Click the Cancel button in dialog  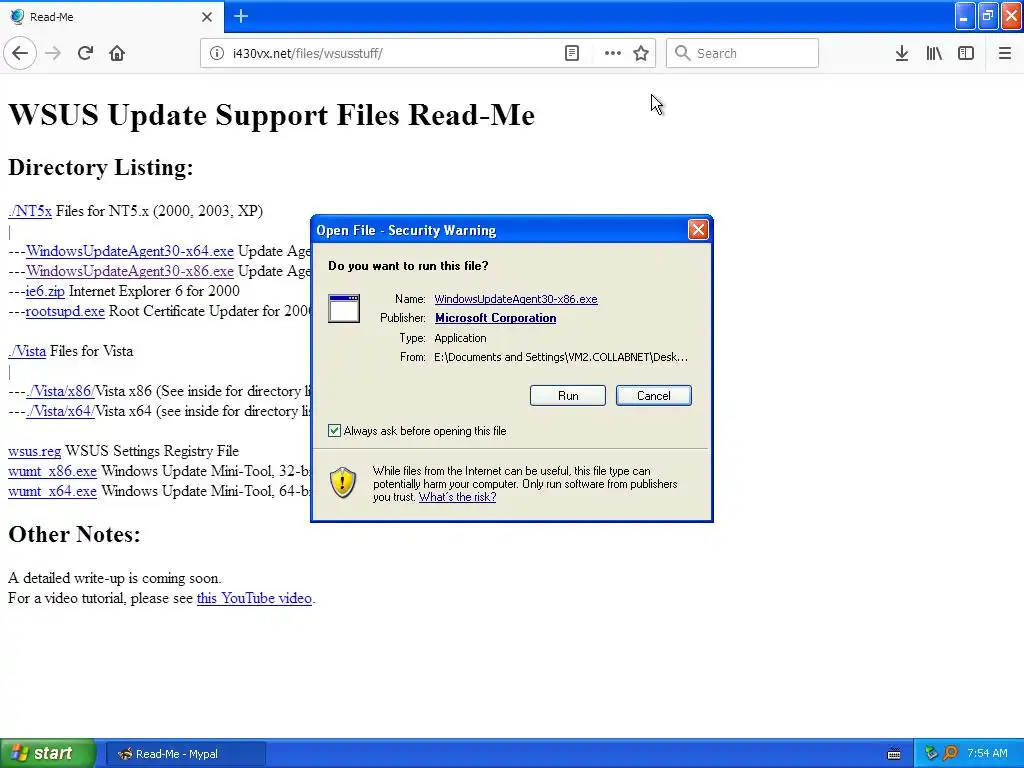(654, 395)
